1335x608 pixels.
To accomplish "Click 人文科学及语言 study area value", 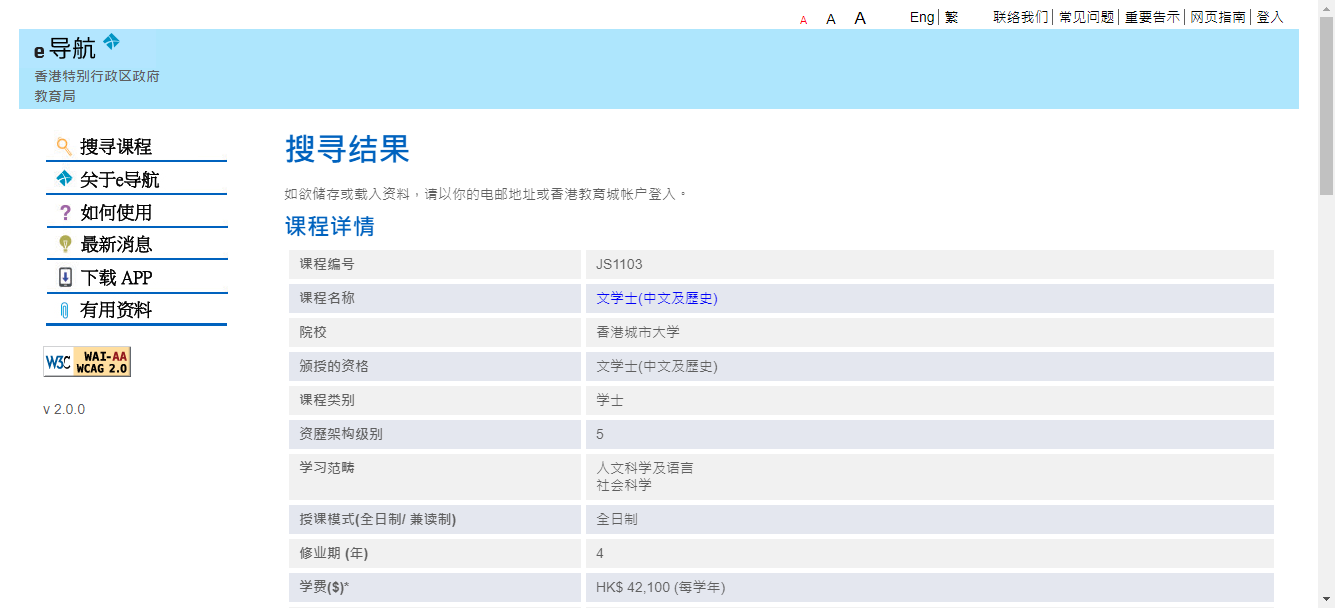I will coord(645,468).
